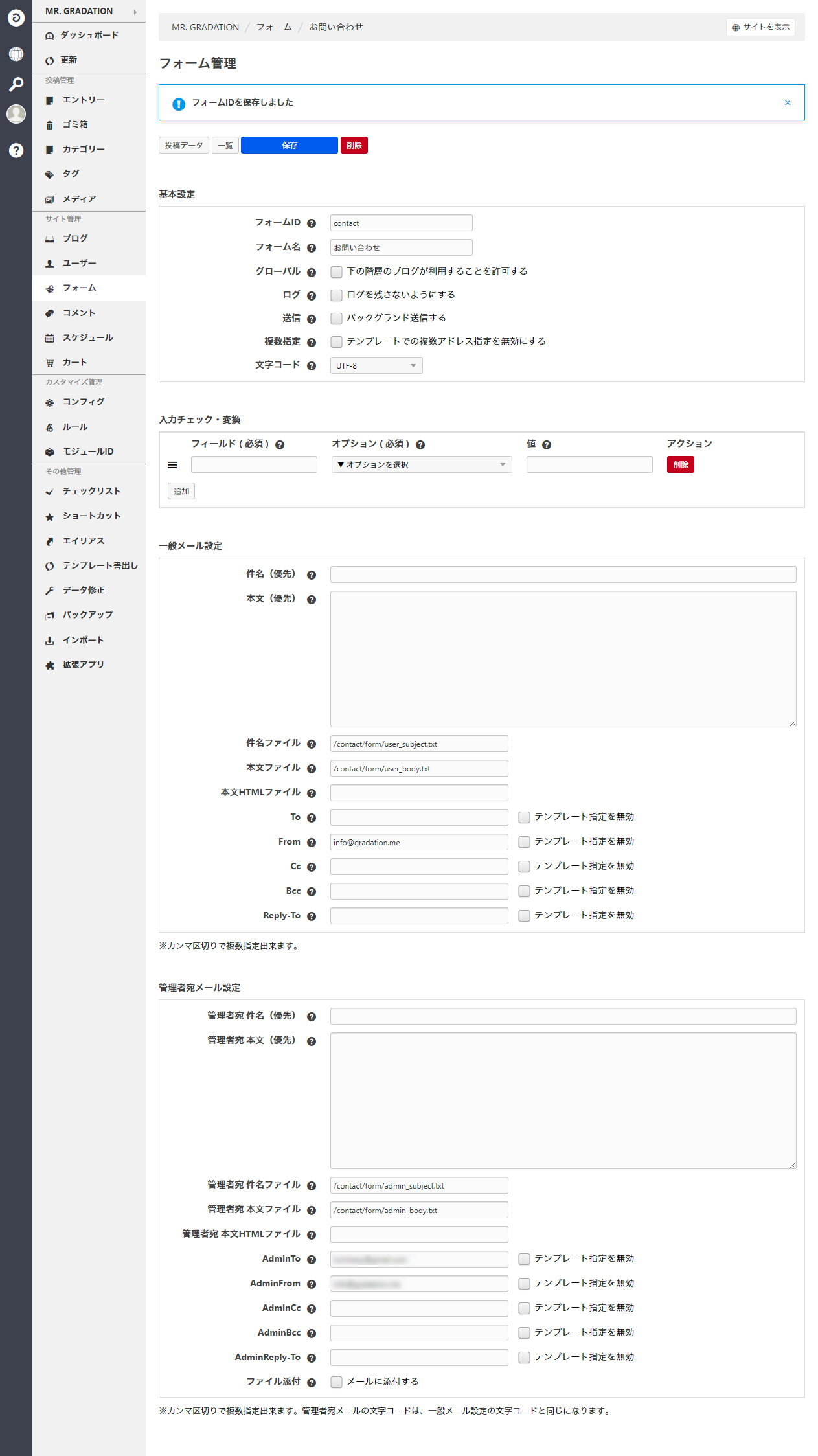
Task: Click help icon next to 件名ファイル
Action: pyautogui.click(x=312, y=744)
